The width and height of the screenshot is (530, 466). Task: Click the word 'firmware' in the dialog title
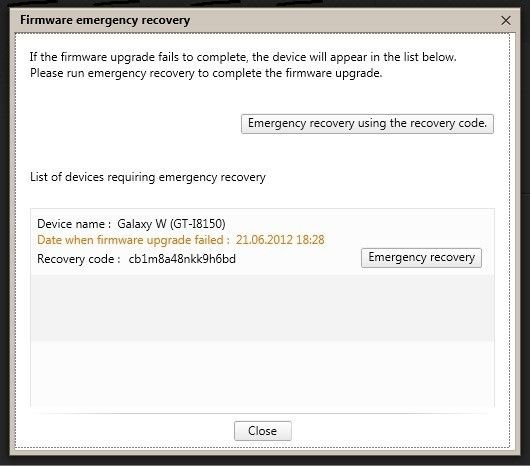[46, 20]
